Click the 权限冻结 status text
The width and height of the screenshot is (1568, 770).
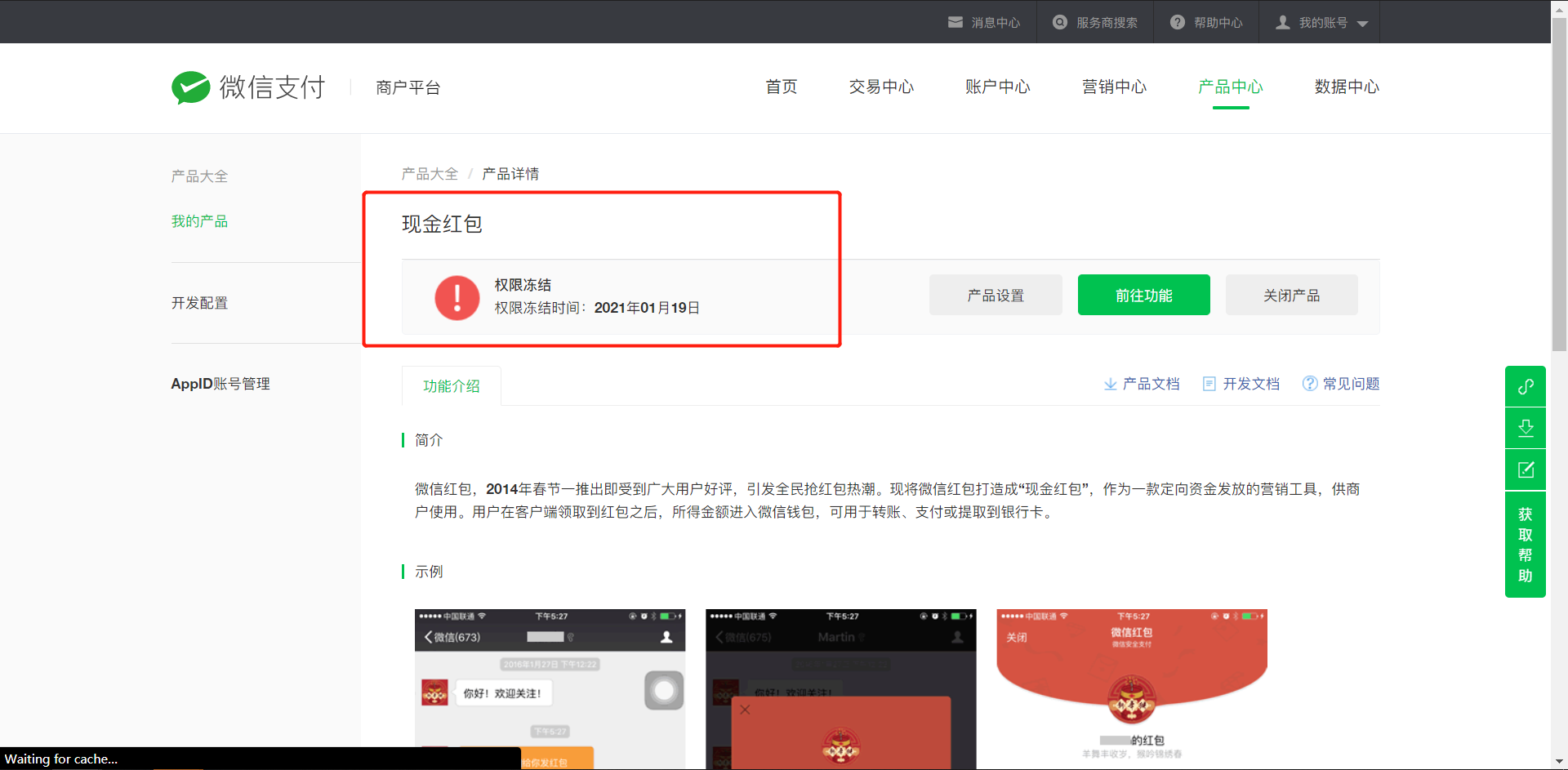click(x=523, y=285)
